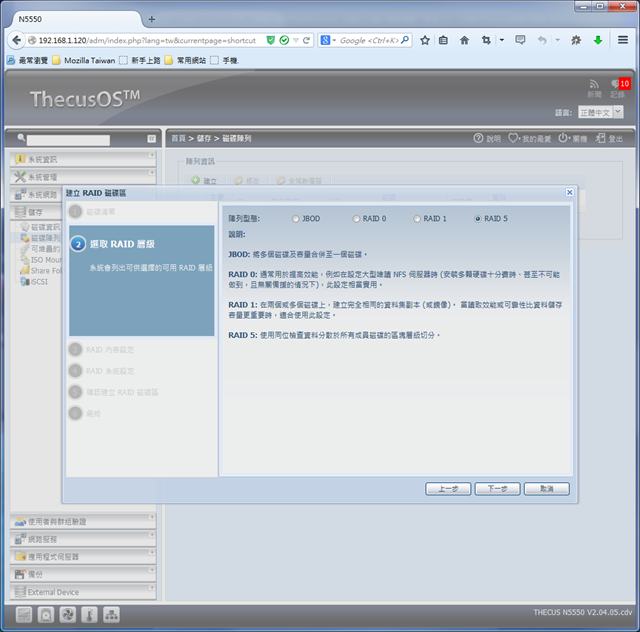Click the 記錄 log icon with badge 10

point(618,88)
